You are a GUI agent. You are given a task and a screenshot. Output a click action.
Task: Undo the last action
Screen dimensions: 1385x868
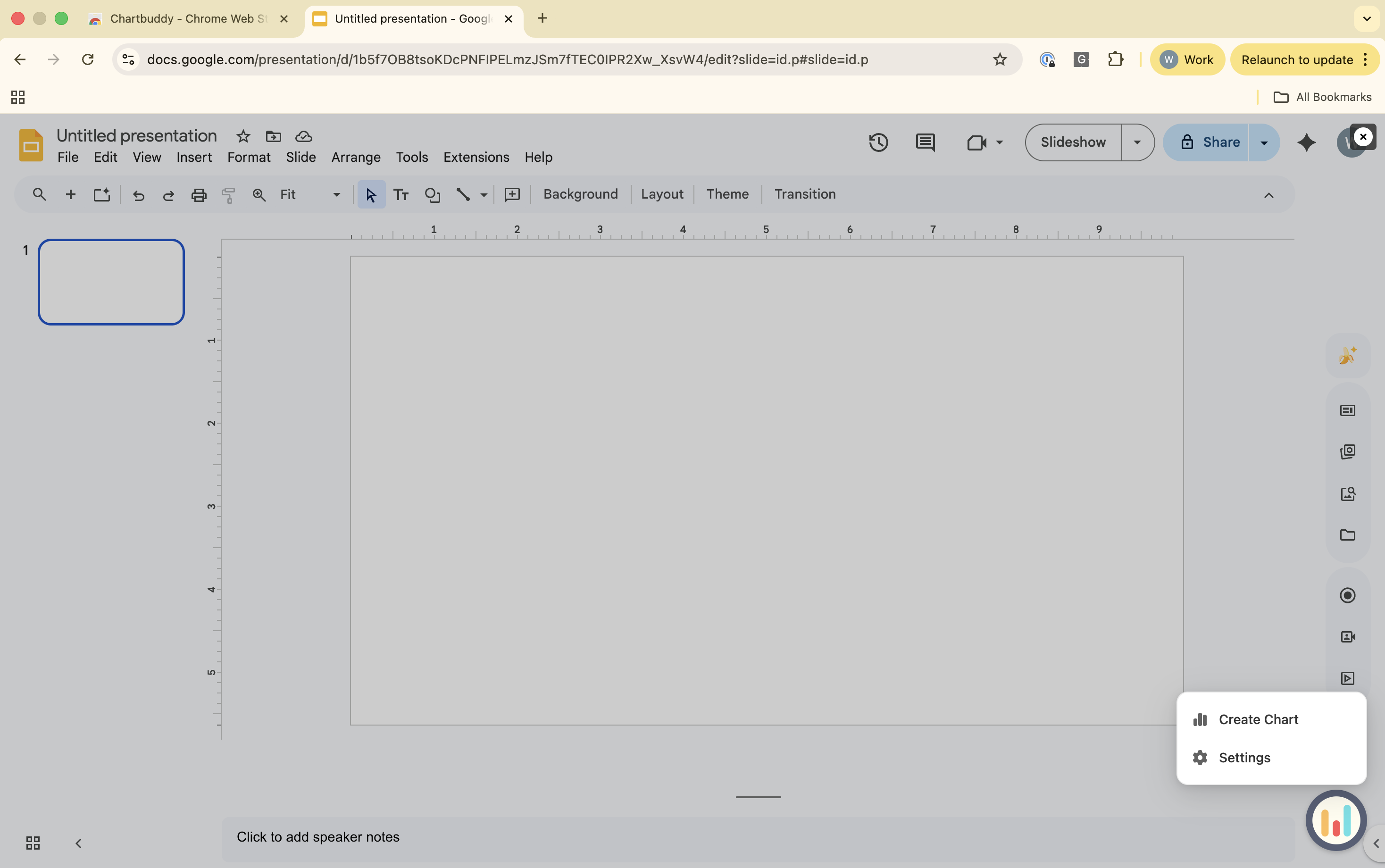click(x=139, y=195)
